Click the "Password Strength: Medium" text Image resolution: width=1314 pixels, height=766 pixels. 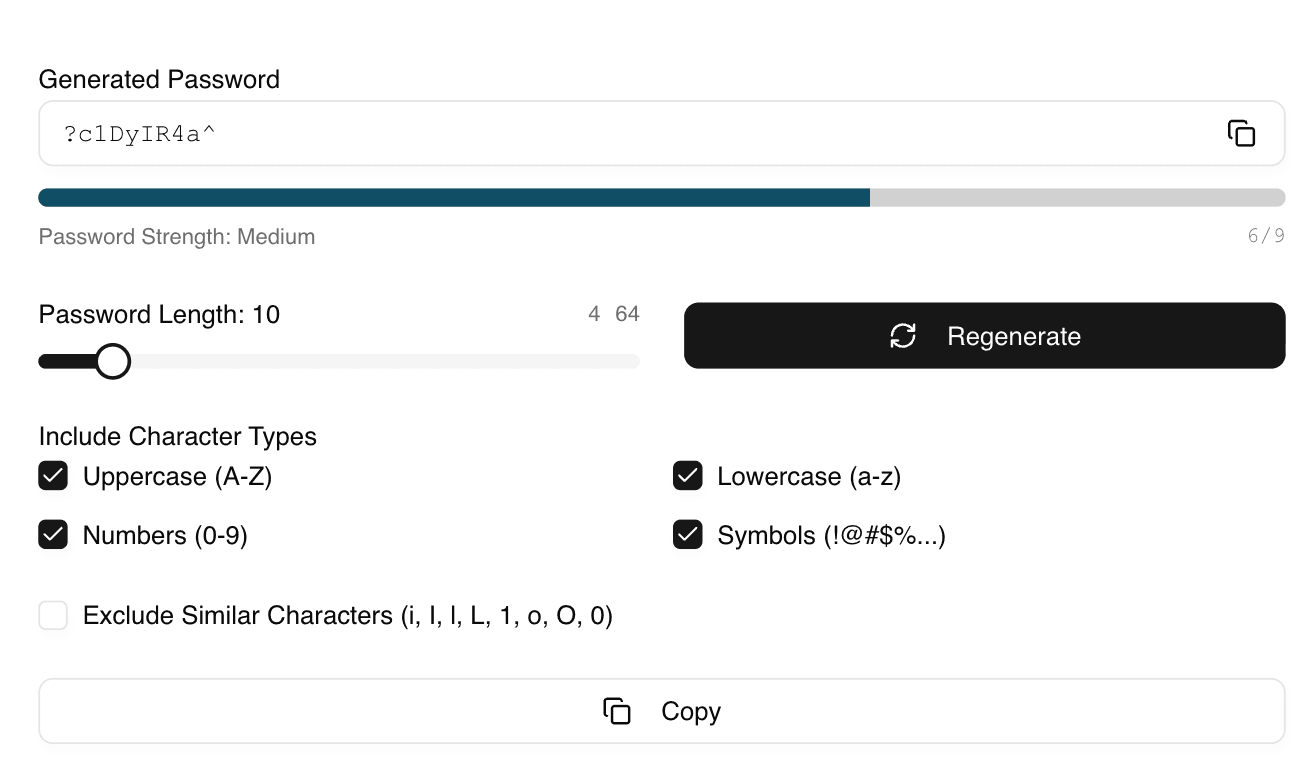(x=177, y=237)
